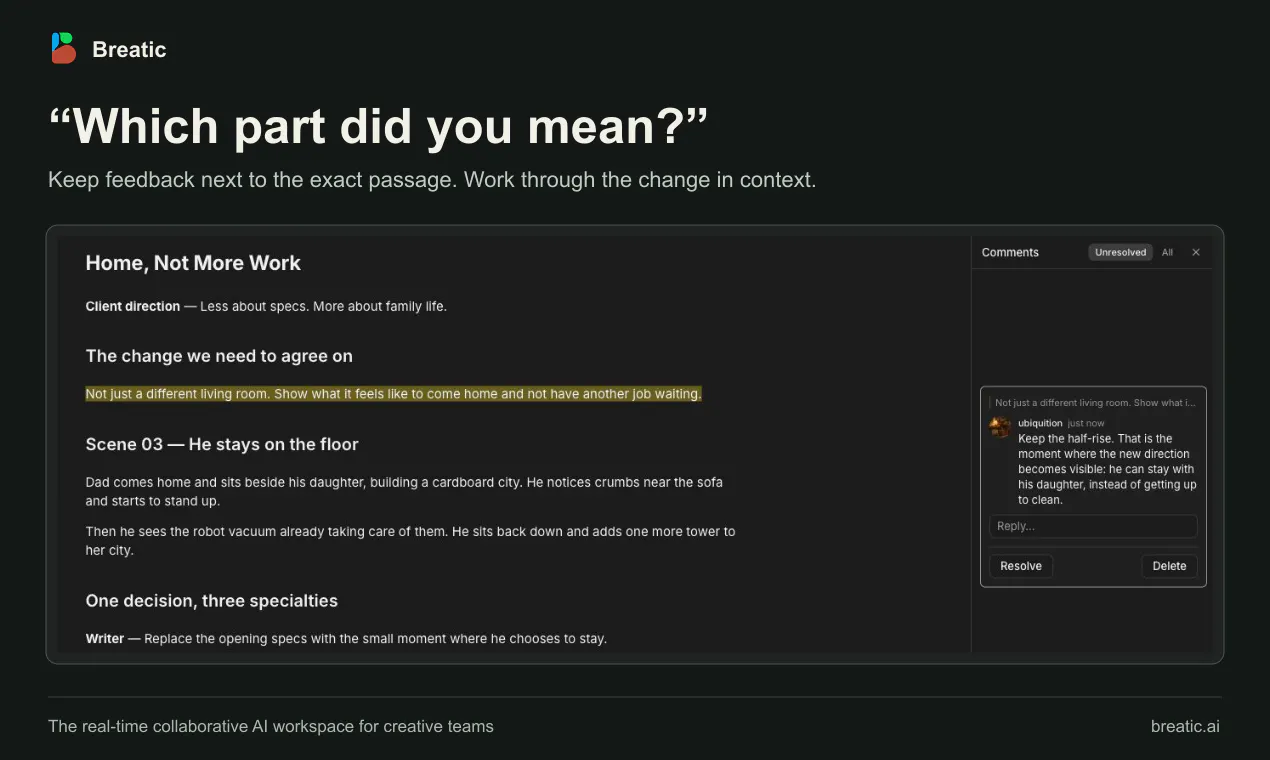Focus the Reply input field
This screenshot has height=760, width=1270.
pyautogui.click(x=1093, y=526)
